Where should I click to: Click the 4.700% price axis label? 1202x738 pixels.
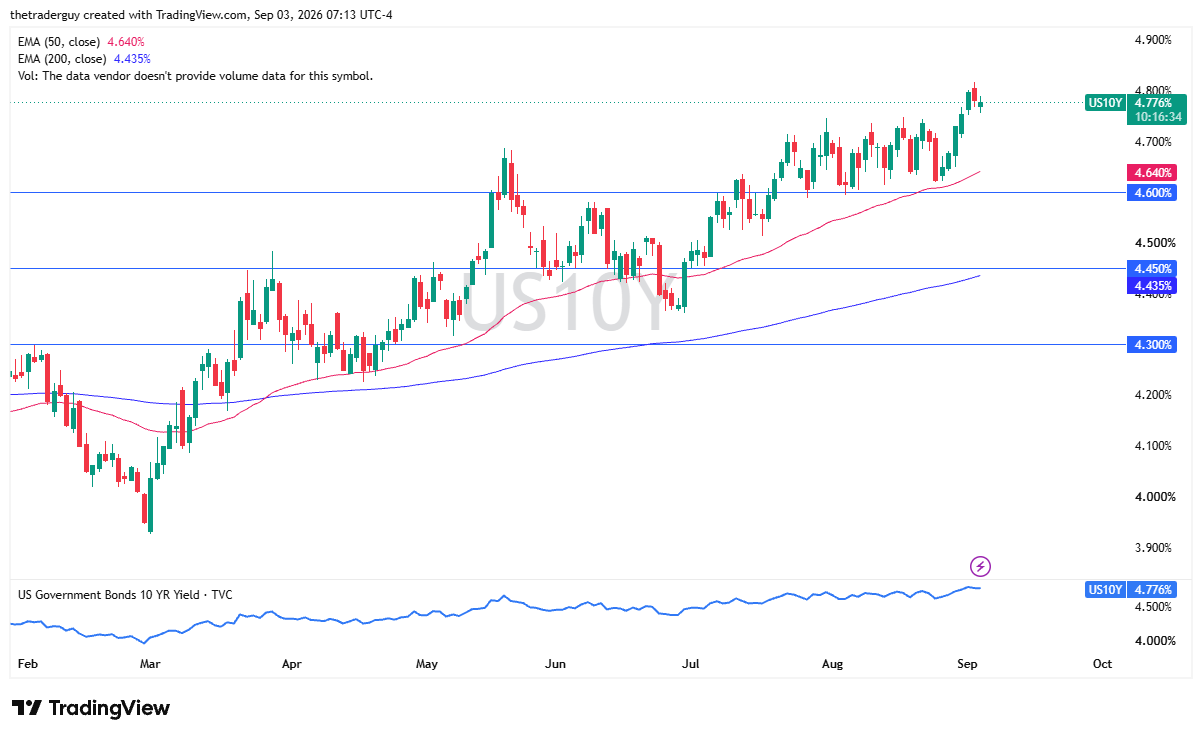pos(1153,142)
